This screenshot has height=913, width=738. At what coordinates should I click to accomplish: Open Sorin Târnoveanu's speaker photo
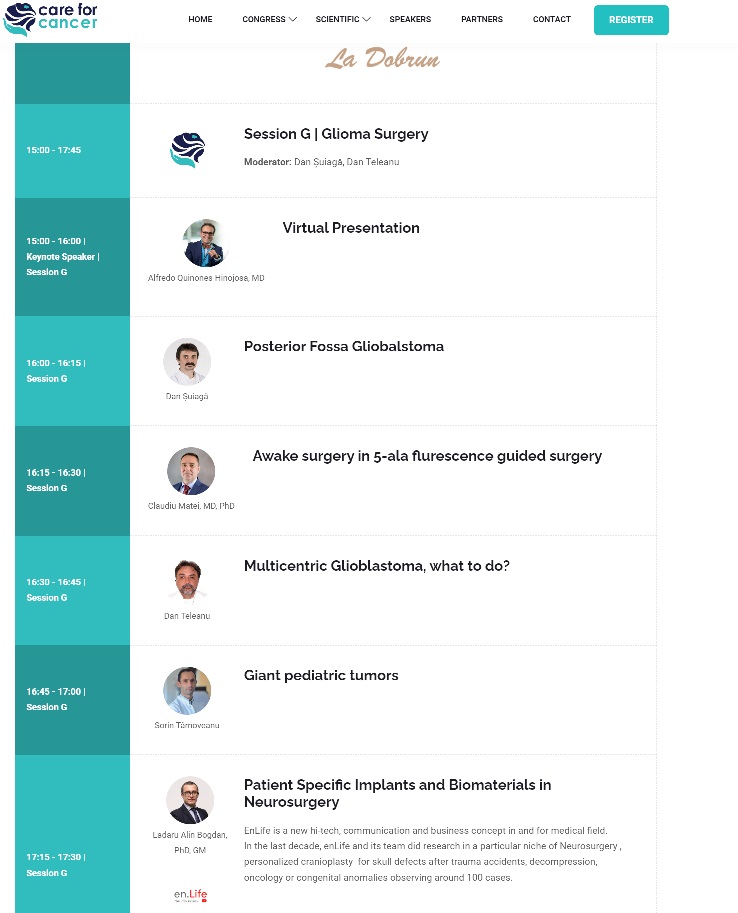pos(187,691)
